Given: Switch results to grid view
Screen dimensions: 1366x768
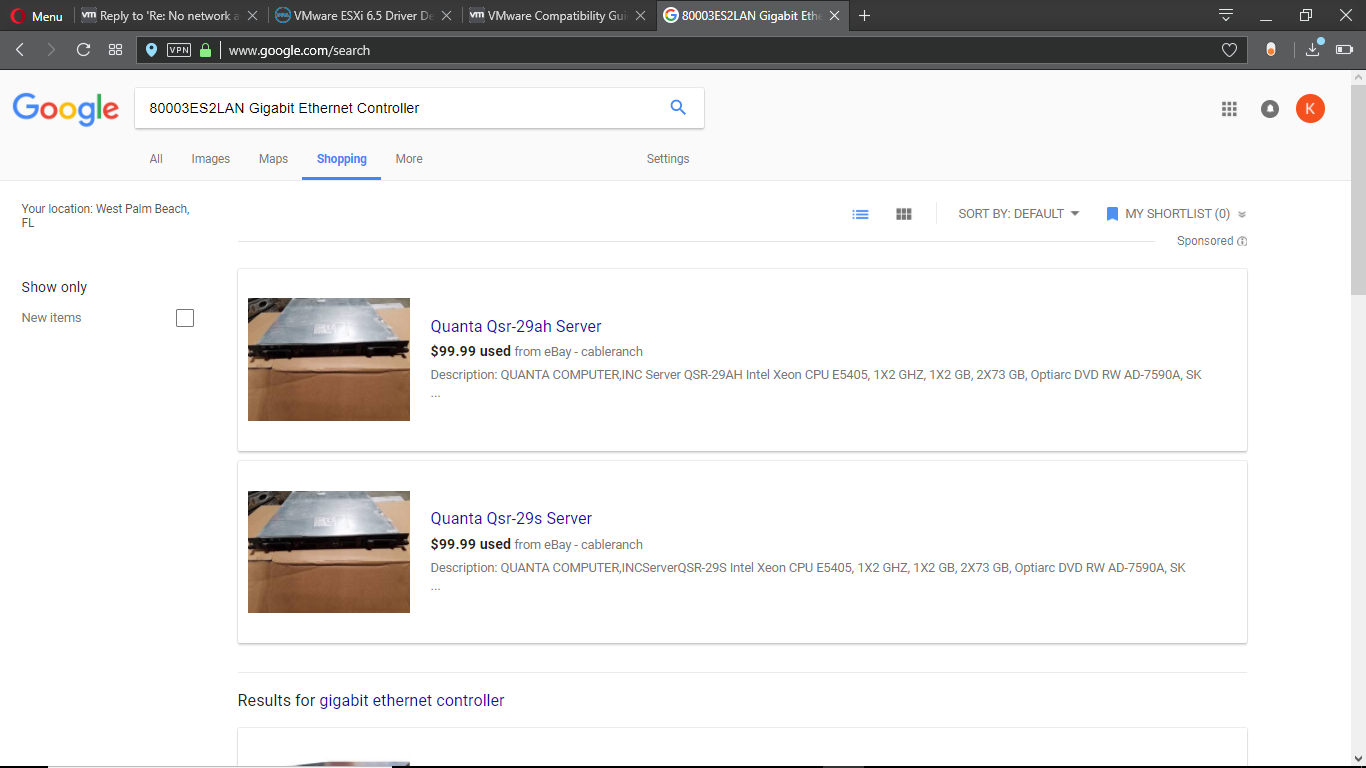Looking at the screenshot, I should point(904,214).
